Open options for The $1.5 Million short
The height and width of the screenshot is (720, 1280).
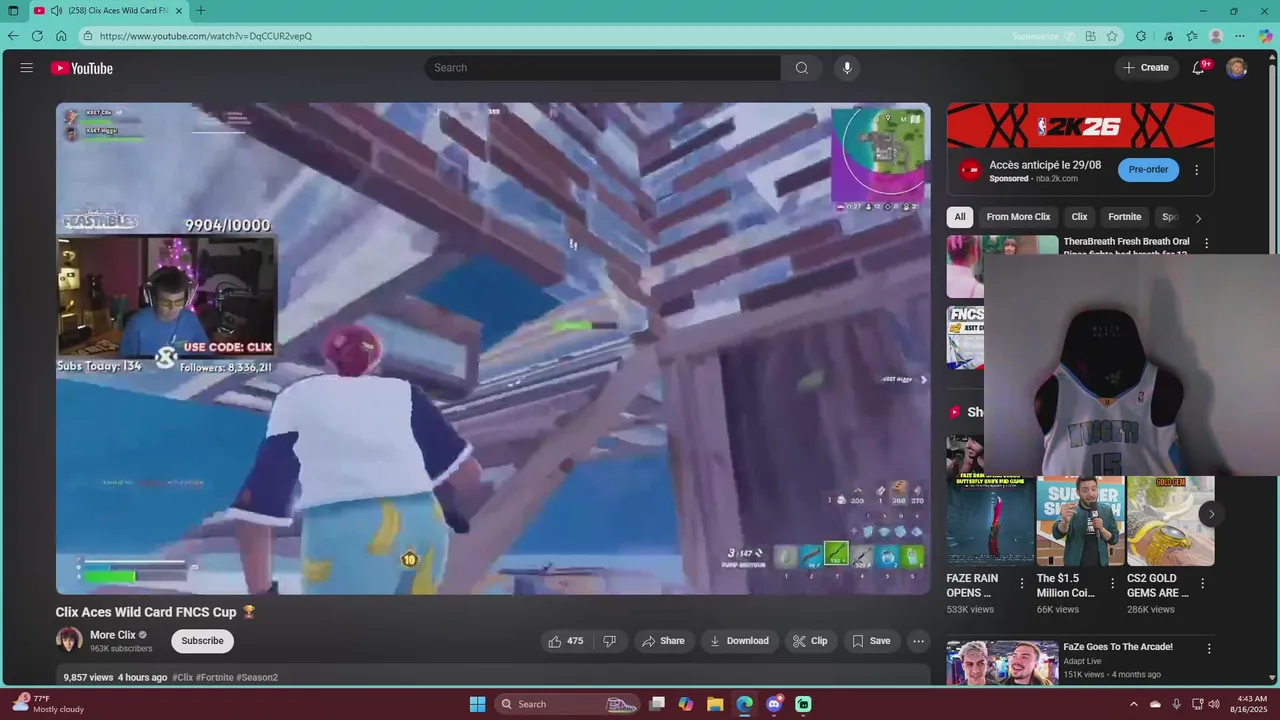coord(1110,584)
